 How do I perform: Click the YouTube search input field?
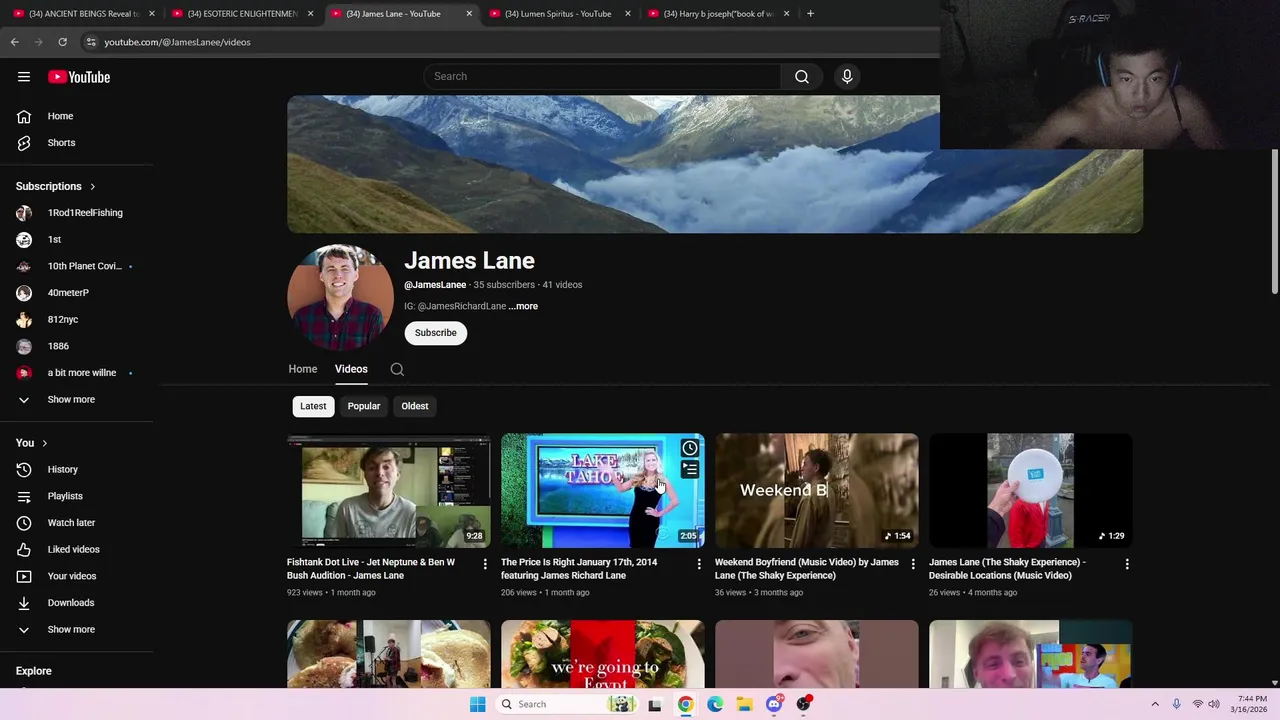(603, 76)
